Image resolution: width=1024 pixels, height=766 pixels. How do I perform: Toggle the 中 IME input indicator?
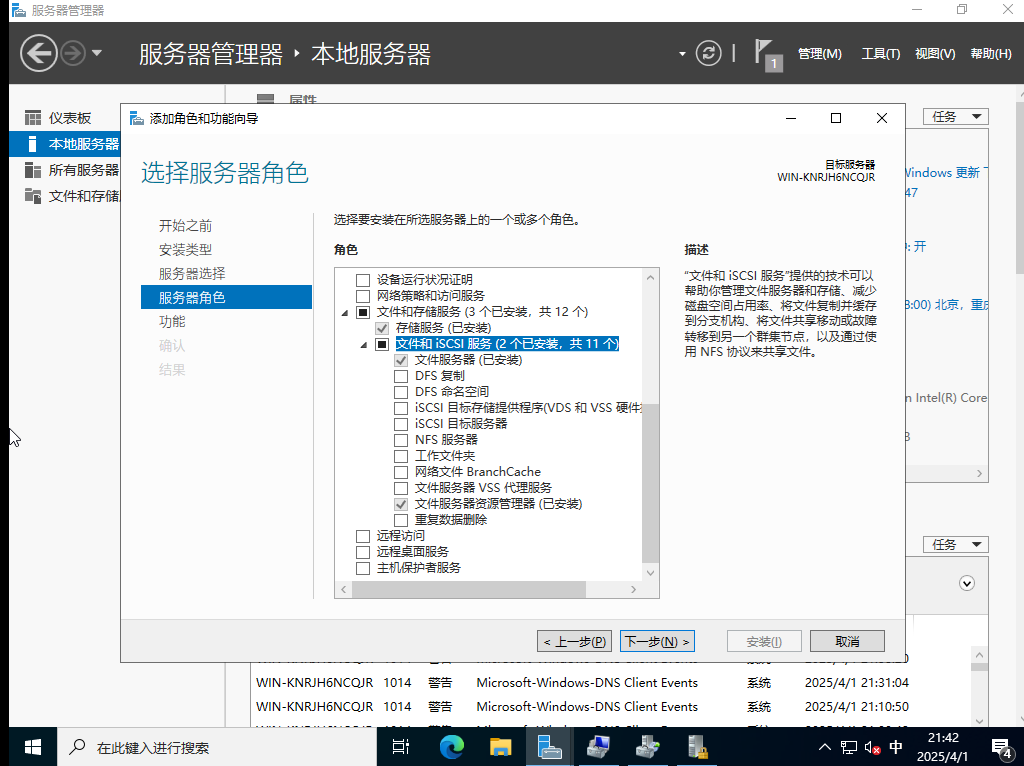pos(896,747)
